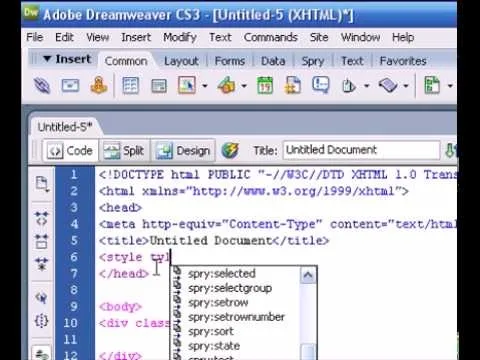Click the <body> tag on line 9

click(120, 306)
